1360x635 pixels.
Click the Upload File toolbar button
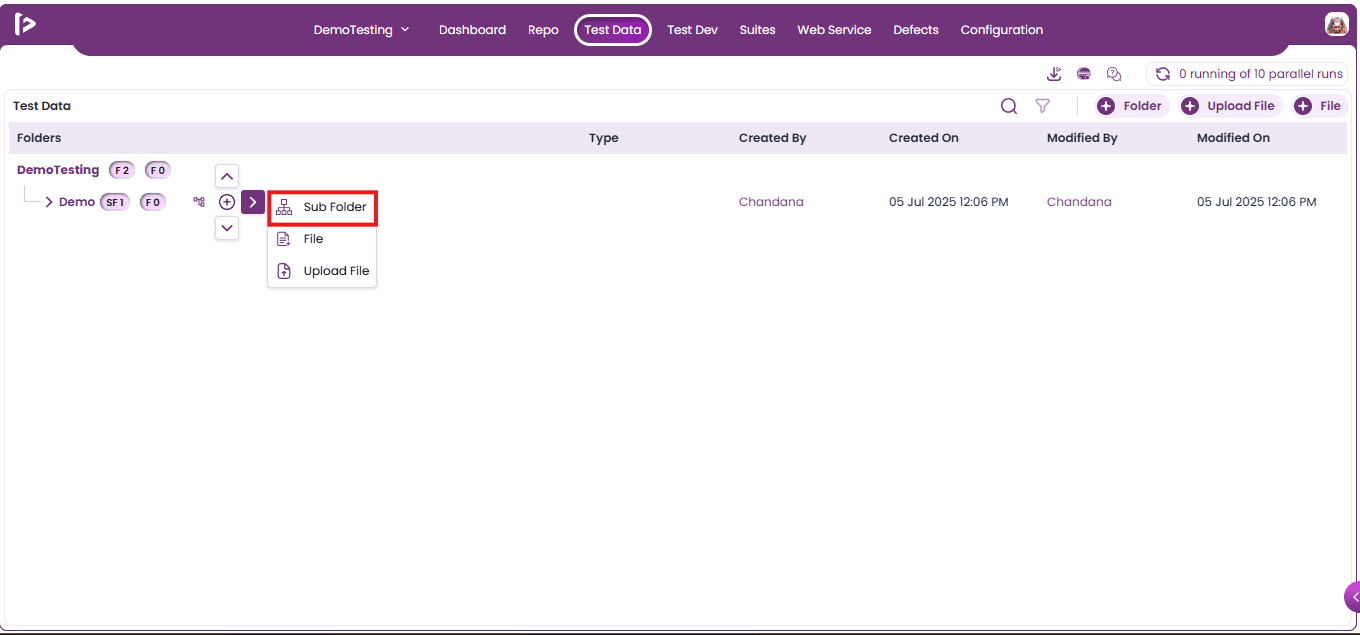tap(1230, 106)
